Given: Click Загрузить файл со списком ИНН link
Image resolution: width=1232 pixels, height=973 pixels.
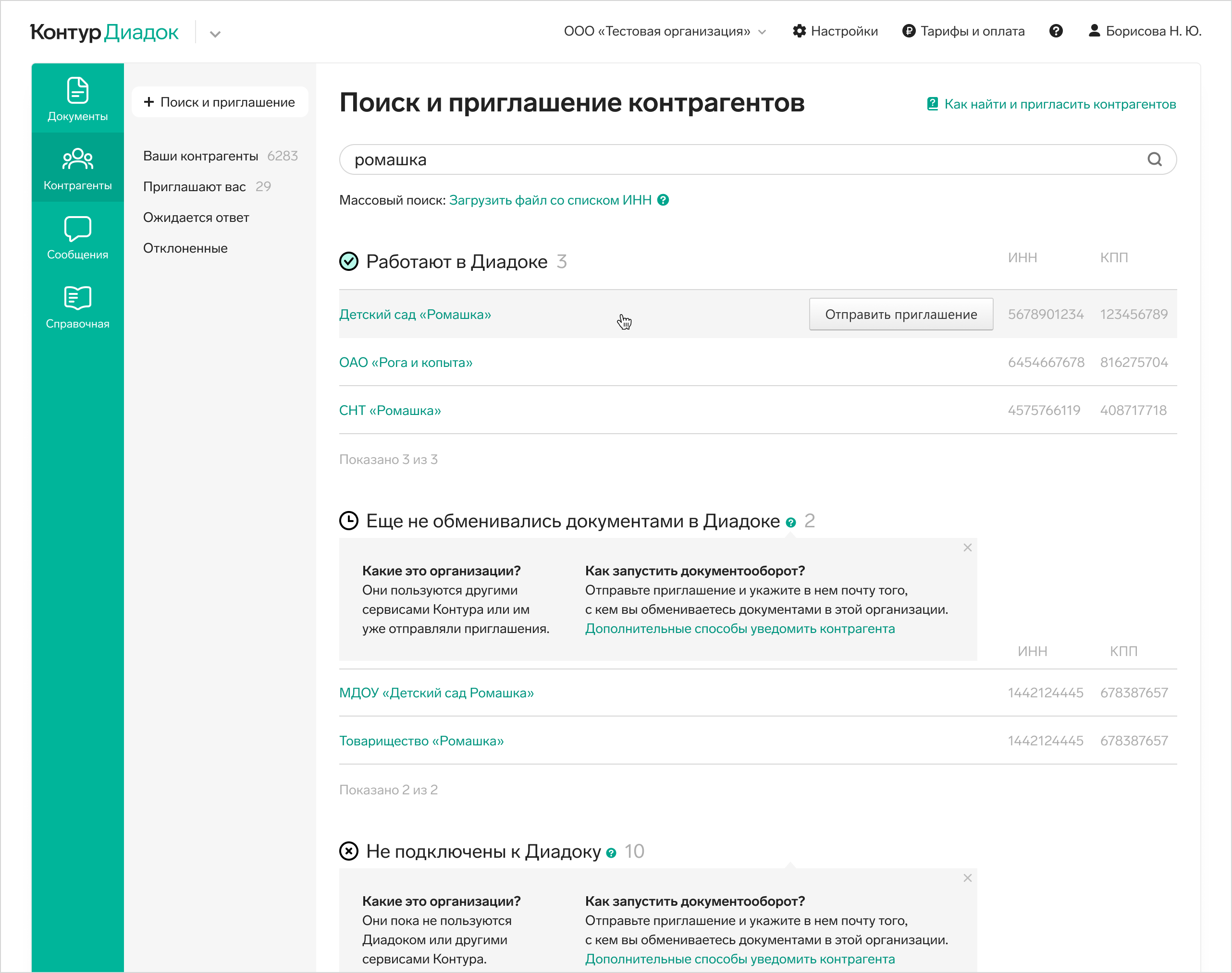Looking at the screenshot, I should [x=550, y=200].
